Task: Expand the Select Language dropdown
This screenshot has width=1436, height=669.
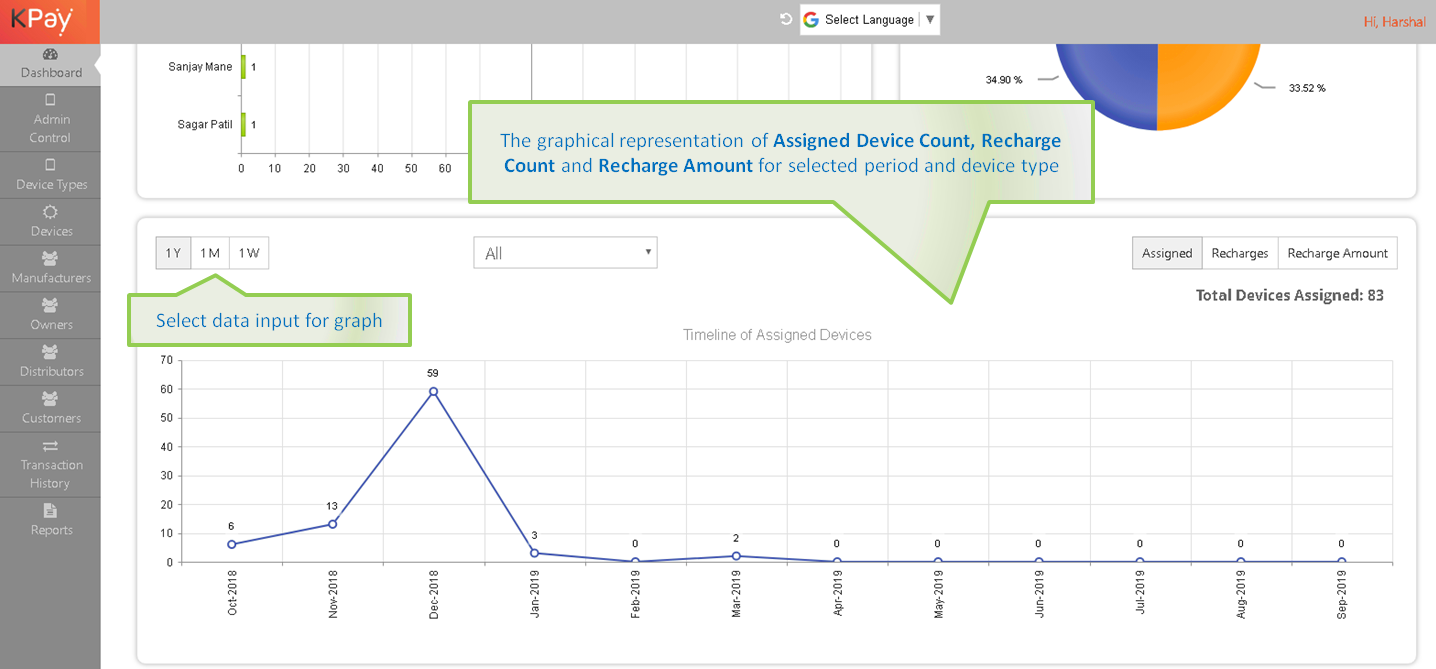Action: point(868,20)
